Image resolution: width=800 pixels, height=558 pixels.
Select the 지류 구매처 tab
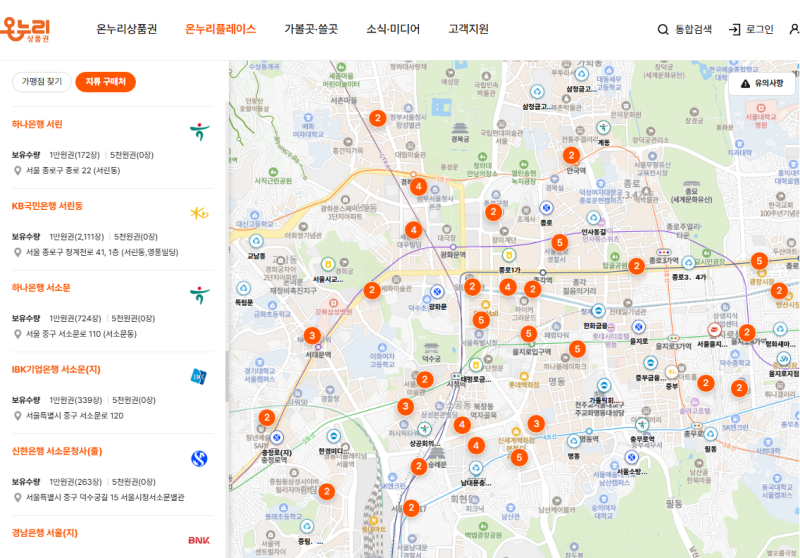tap(106, 82)
